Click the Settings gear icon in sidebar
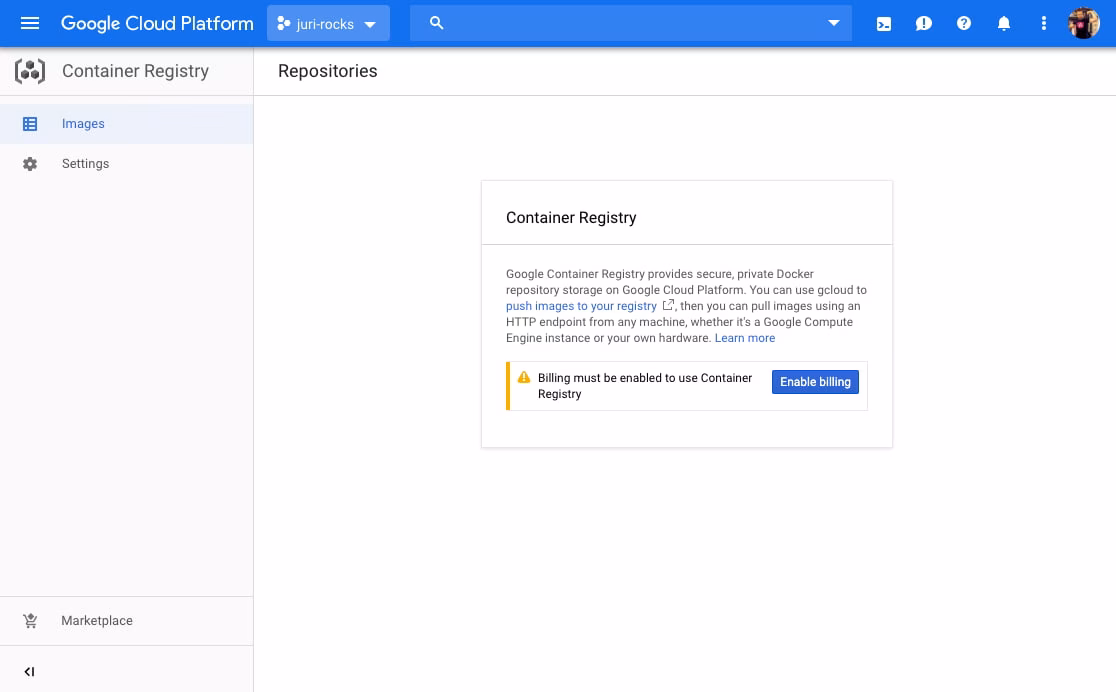The height and width of the screenshot is (692, 1116). point(30,164)
